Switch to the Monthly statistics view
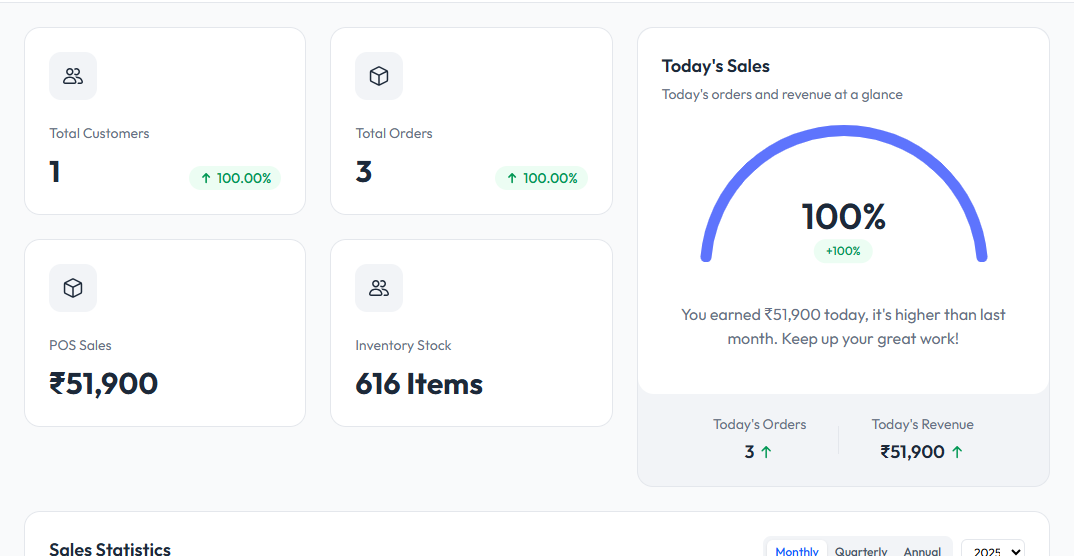This screenshot has height=556, width=1074. pyautogui.click(x=797, y=550)
